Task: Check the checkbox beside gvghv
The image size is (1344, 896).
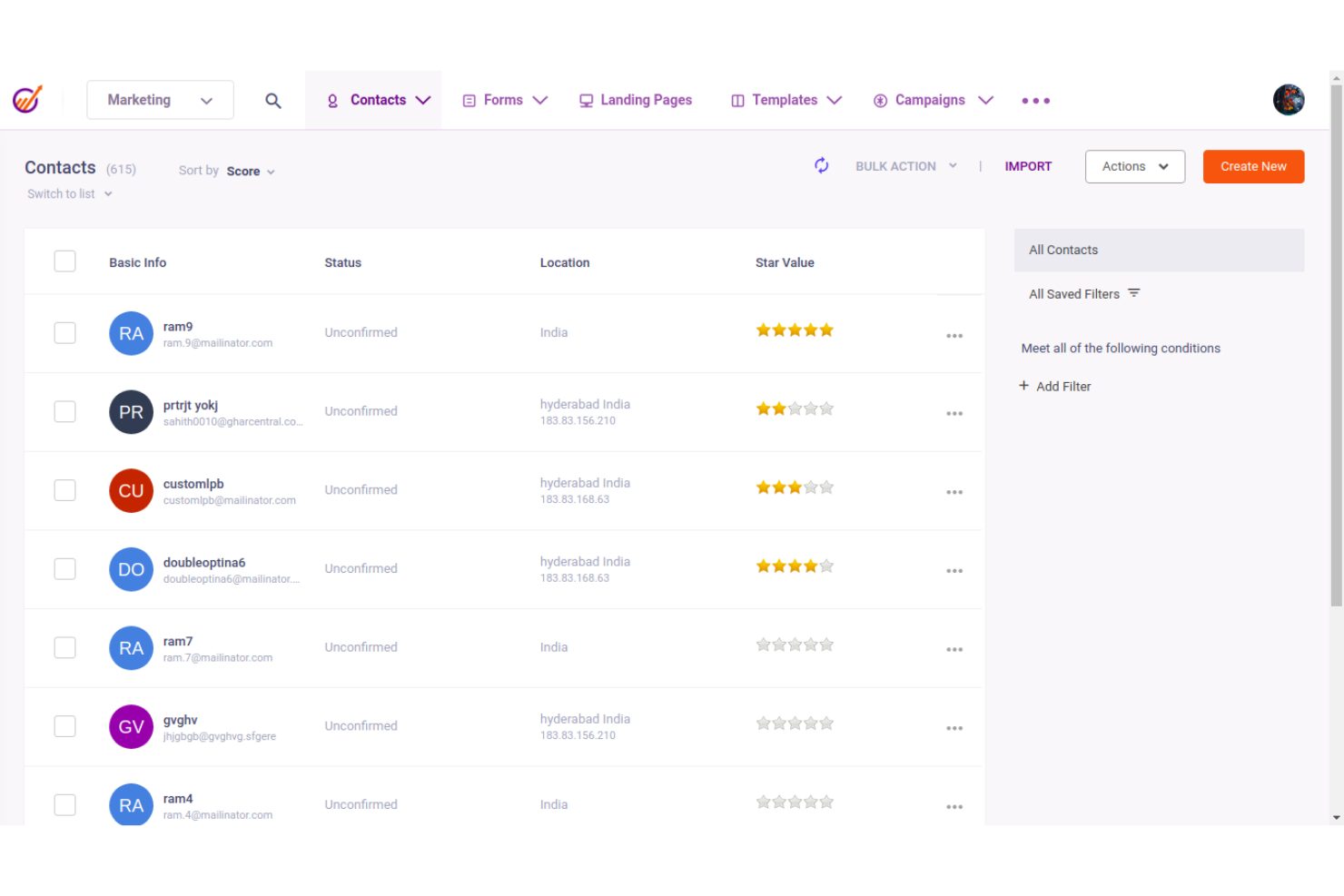Action: coord(64,726)
